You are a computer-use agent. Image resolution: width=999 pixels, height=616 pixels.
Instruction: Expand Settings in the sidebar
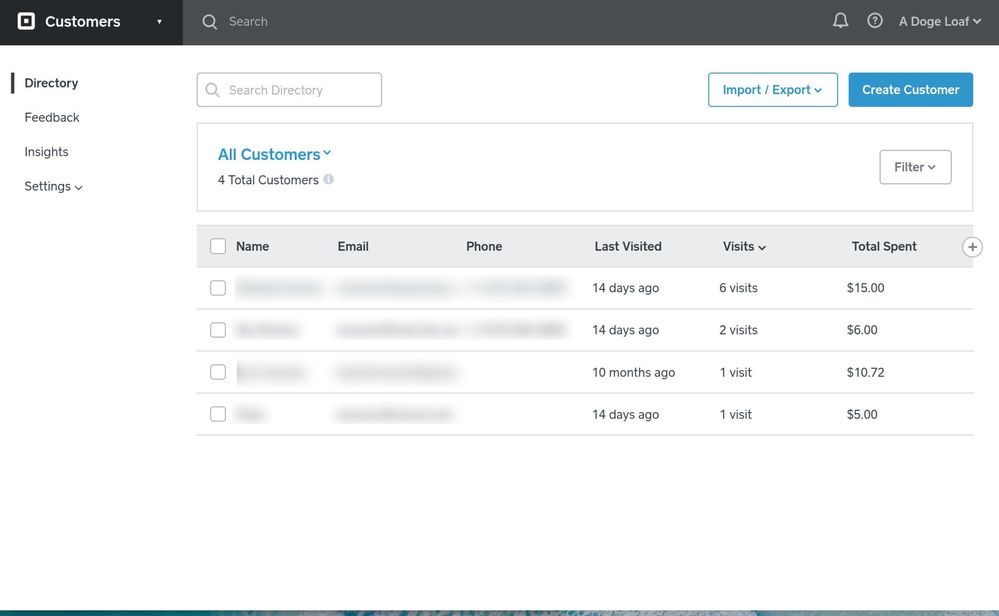(x=53, y=186)
